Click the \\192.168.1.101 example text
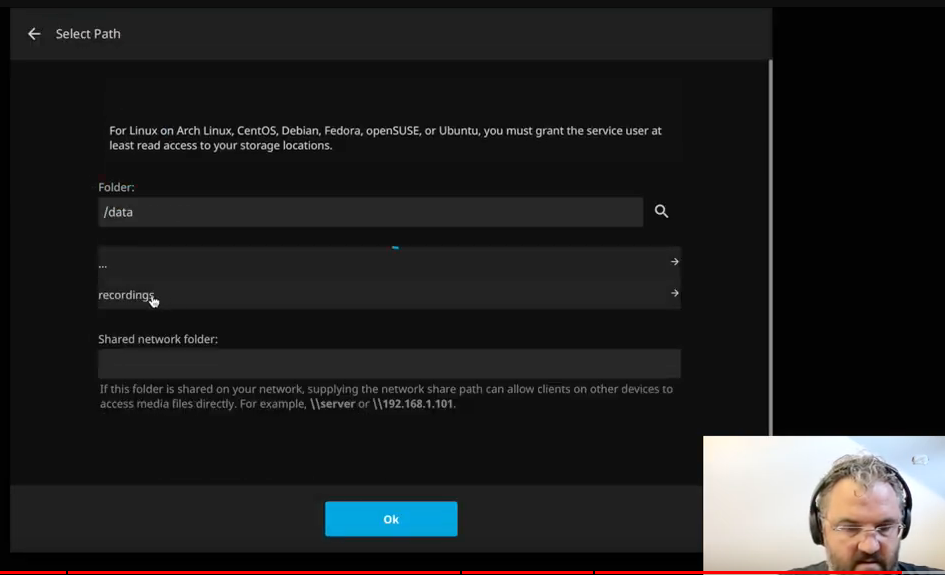The image size is (945, 575). coord(413,404)
